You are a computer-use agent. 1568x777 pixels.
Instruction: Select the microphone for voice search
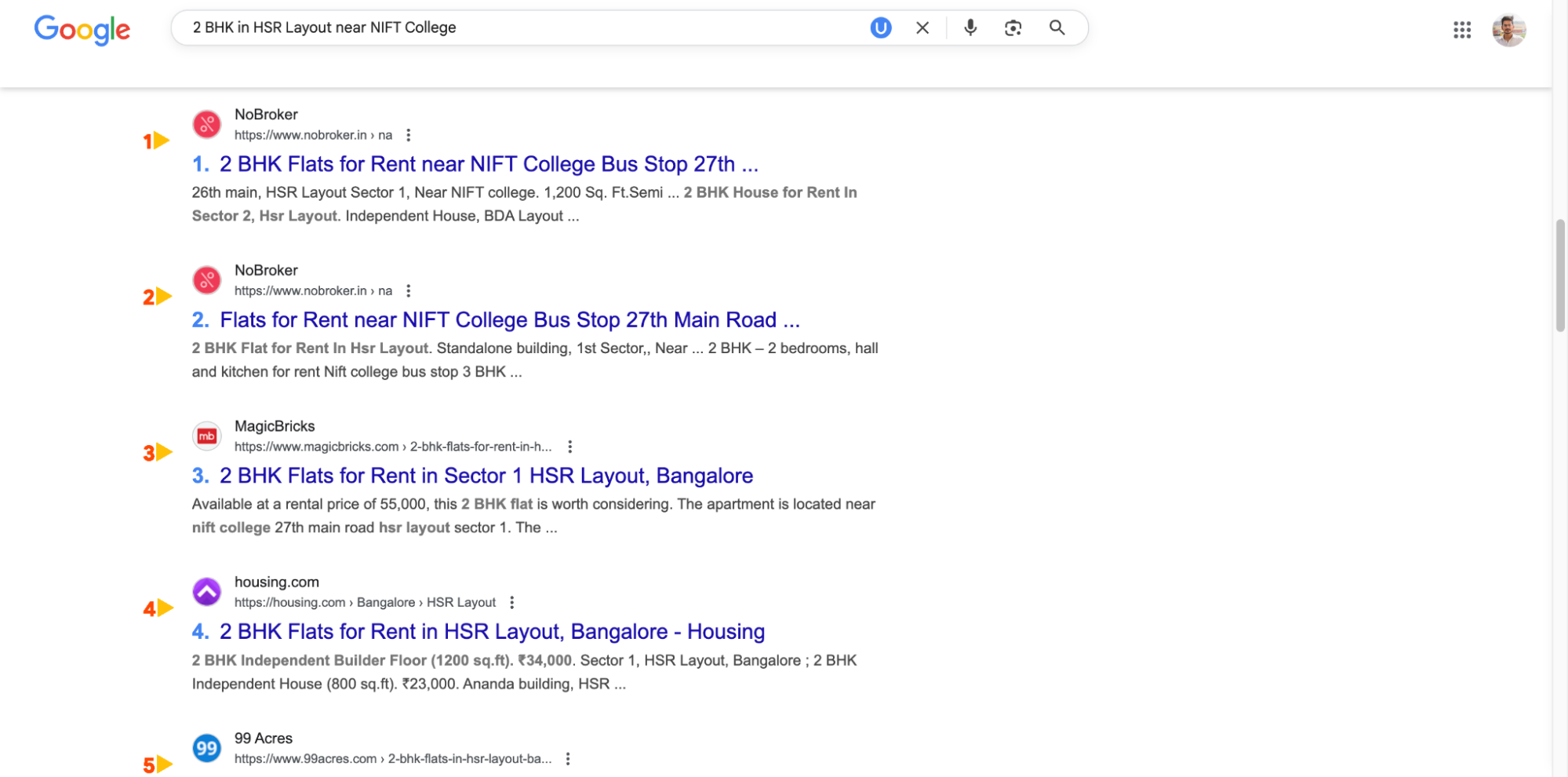970,27
